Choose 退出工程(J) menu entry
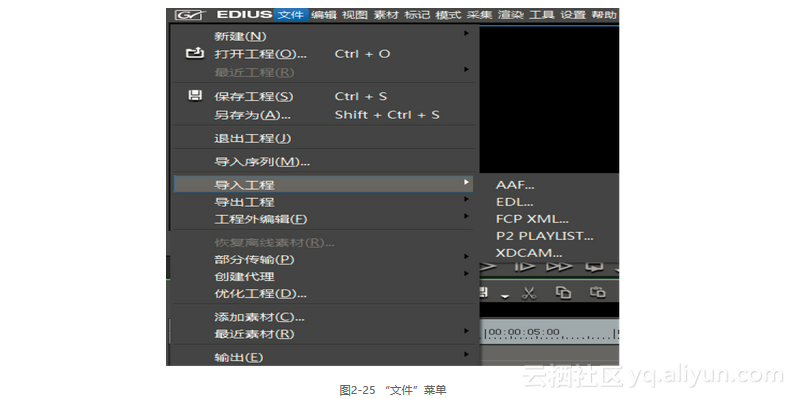 pyautogui.click(x=323, y=138)
